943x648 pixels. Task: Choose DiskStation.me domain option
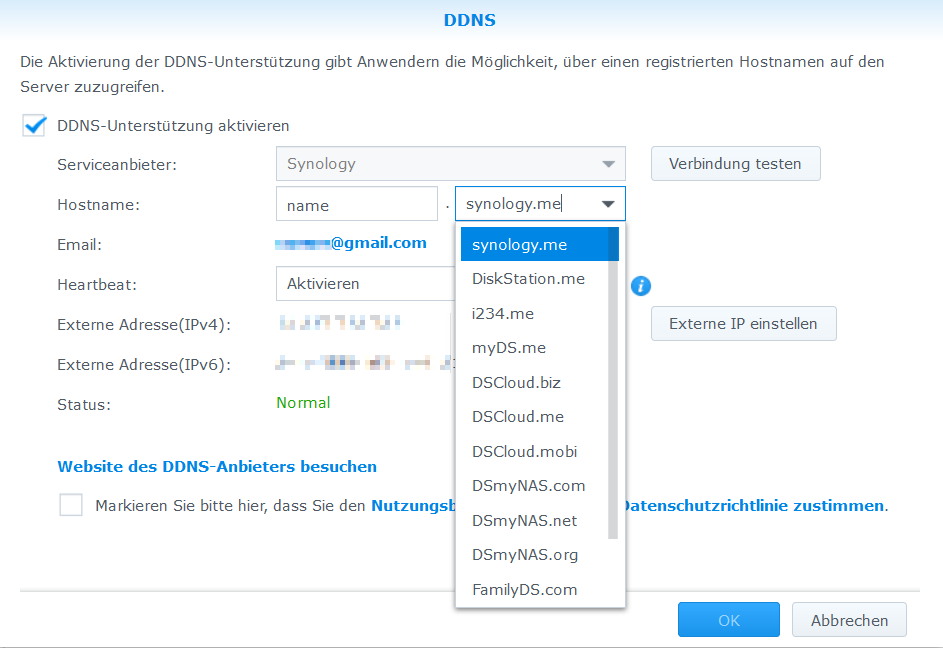535,279
